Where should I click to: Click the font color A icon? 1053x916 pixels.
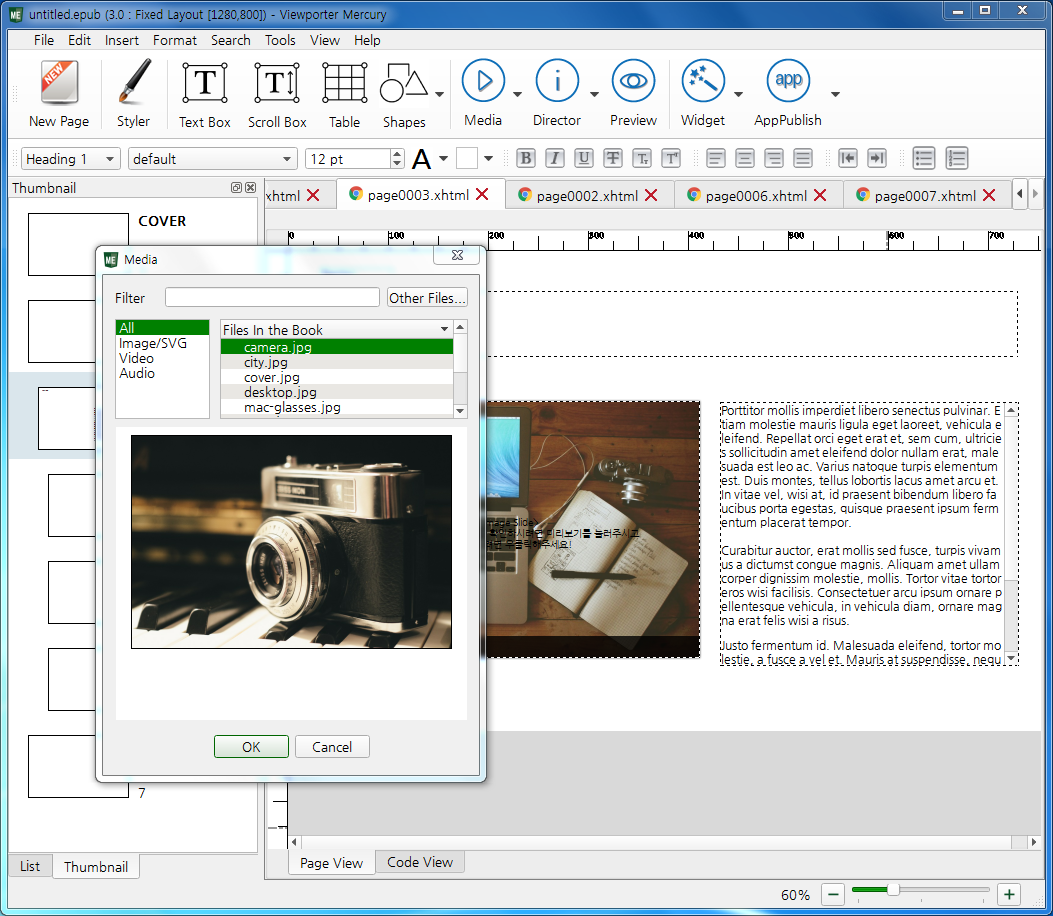point(421,159)
